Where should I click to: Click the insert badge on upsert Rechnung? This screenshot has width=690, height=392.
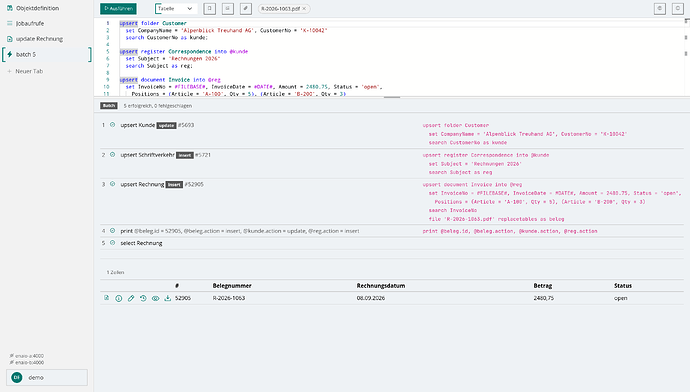coord(174,185)
